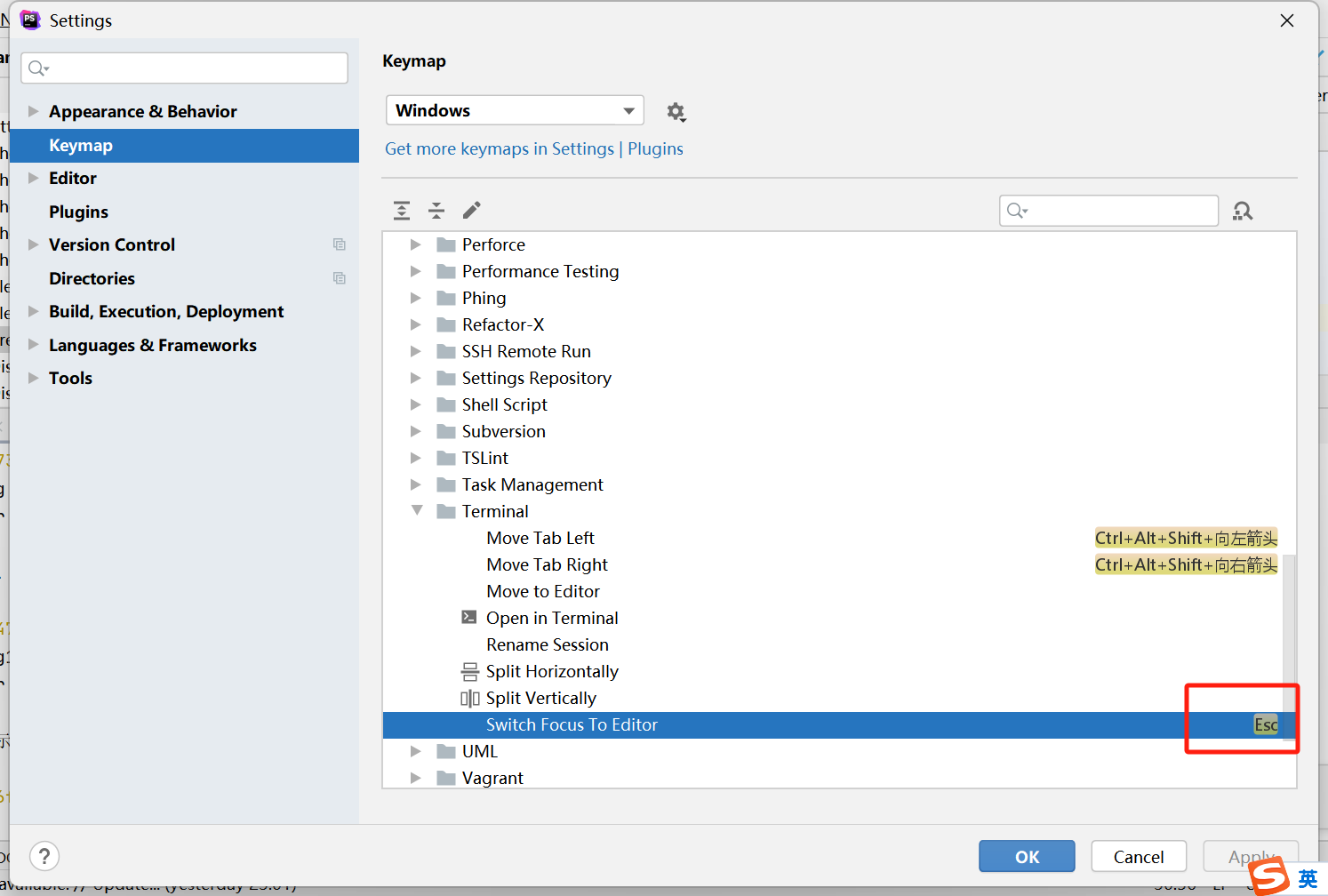Click the Split Vertically icon
Screen dimensions: 1328x896
(x=470, y=698)
